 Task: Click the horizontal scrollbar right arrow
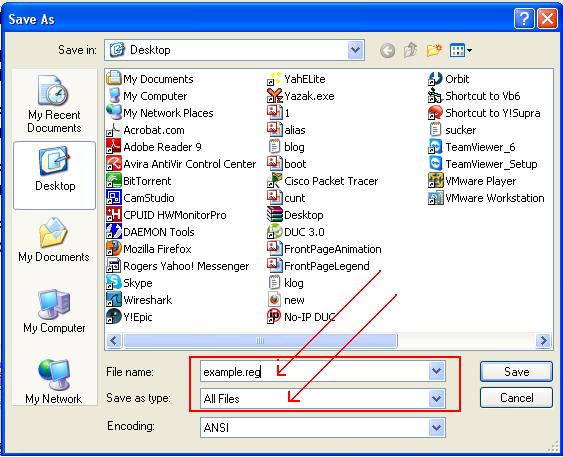544,340
